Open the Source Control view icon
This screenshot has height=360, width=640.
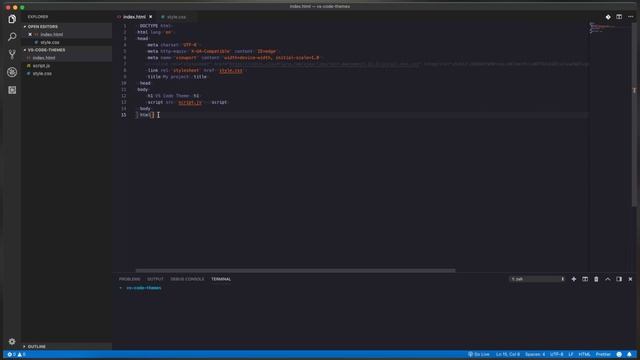pos(12,54)
